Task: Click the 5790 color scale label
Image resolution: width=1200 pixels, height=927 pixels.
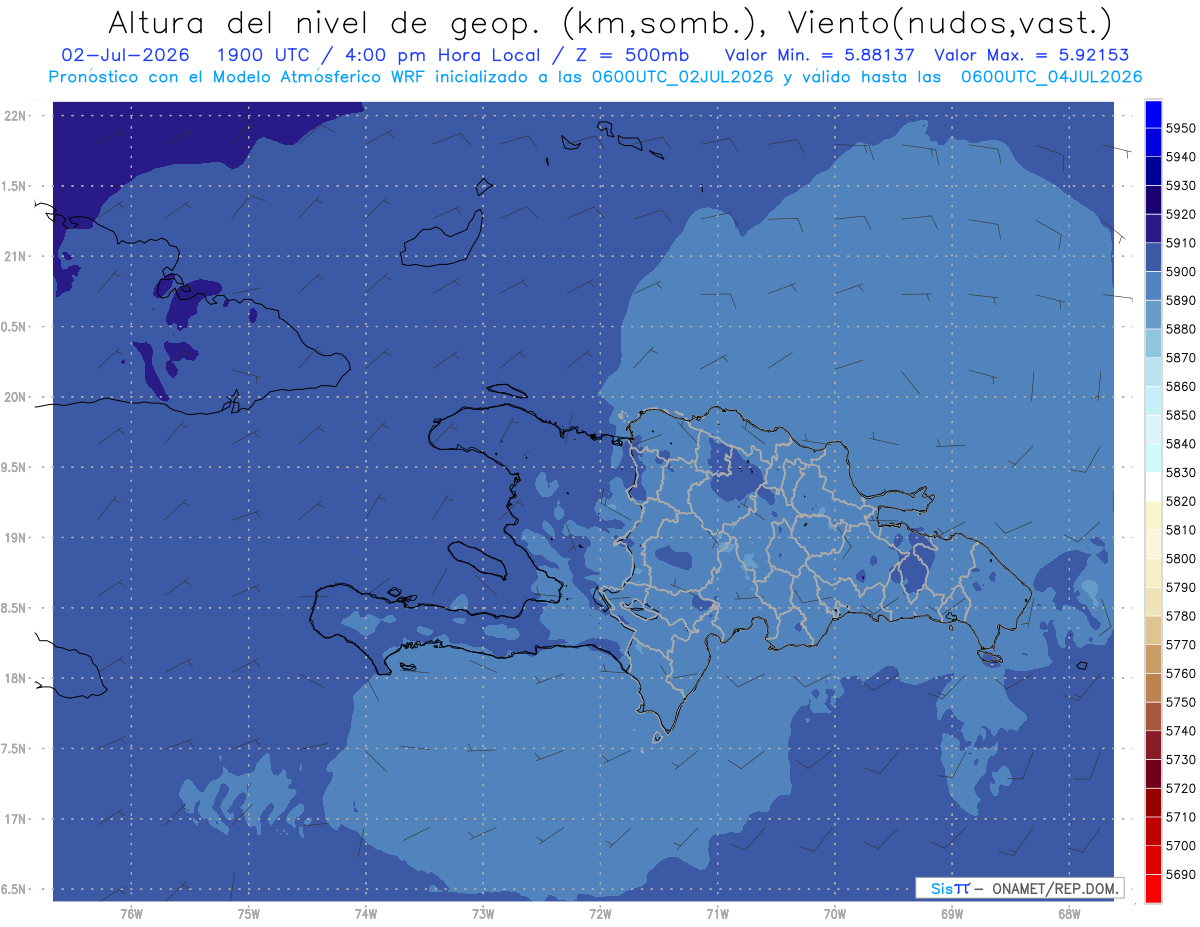Action: tap(1180, 587)
